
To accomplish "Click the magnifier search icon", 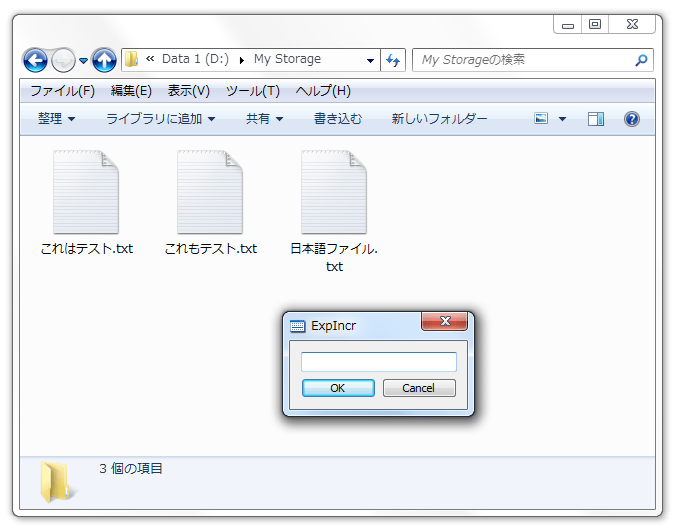I will point(641,60).
